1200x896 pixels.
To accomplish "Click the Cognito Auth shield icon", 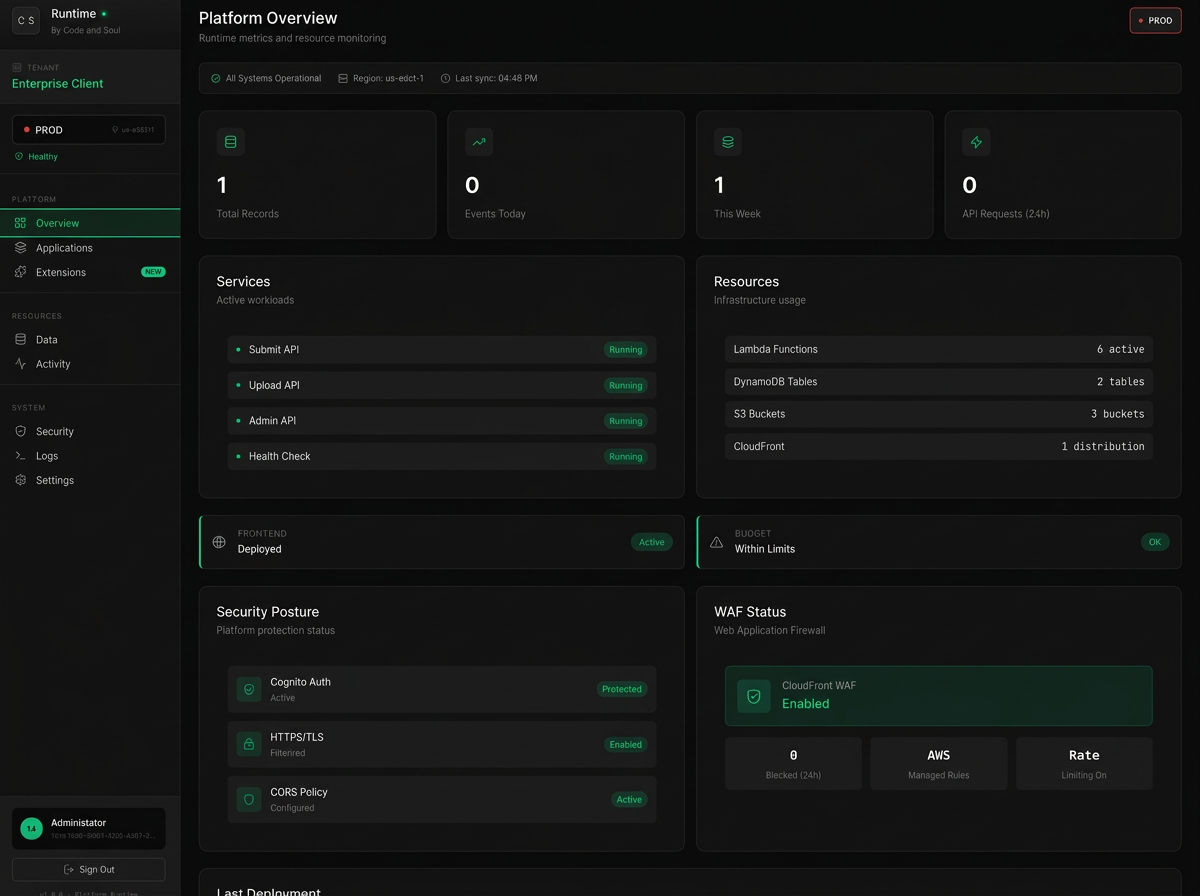I will pos(248,689).
